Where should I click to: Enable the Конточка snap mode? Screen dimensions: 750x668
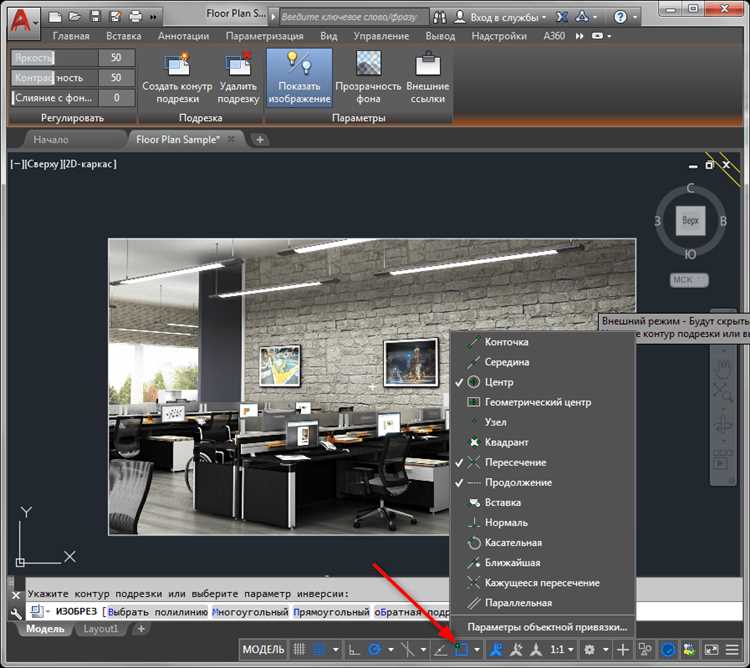[506, 342]
